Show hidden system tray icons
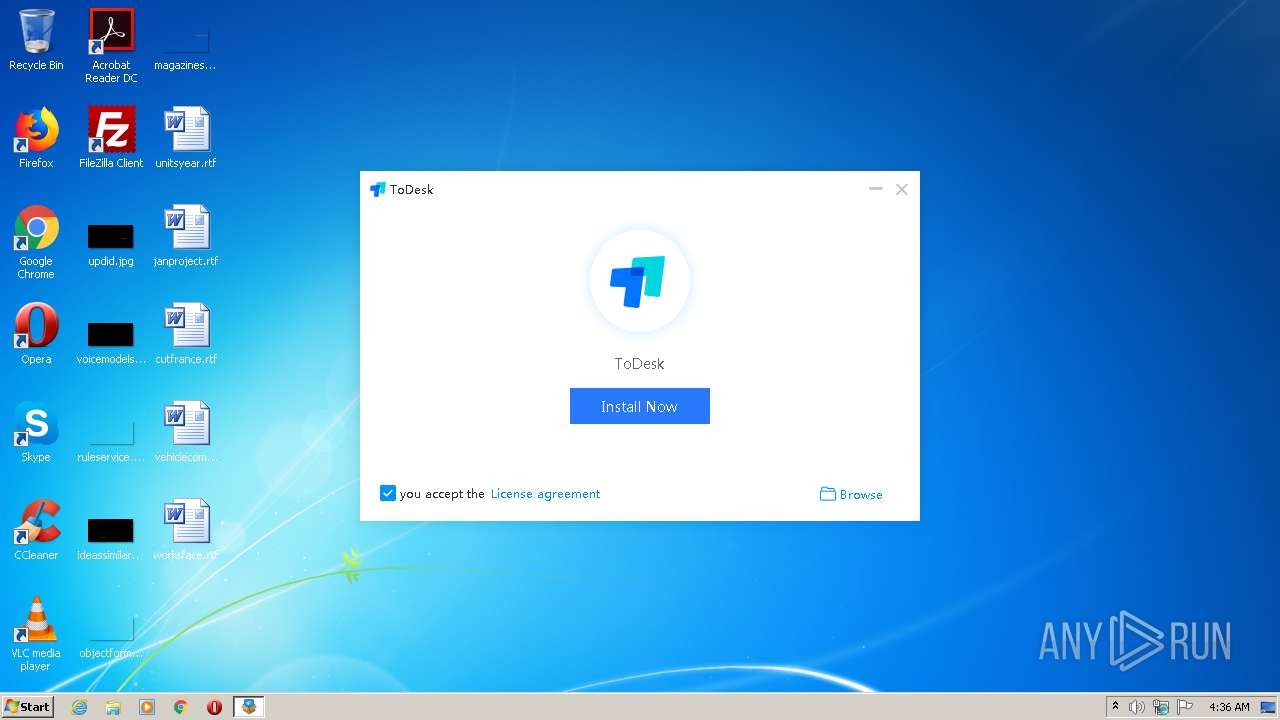 [x=1116, y=707]
